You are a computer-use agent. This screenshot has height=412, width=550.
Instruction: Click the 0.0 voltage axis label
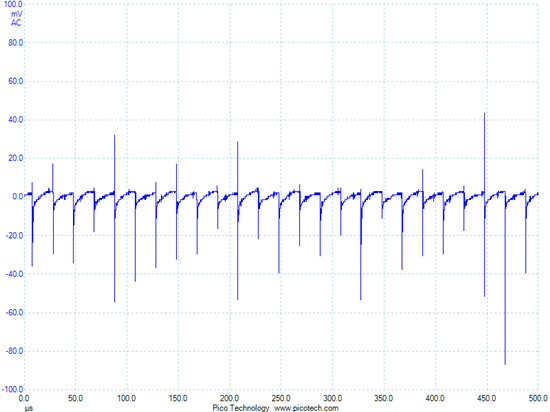pos(18,197)
